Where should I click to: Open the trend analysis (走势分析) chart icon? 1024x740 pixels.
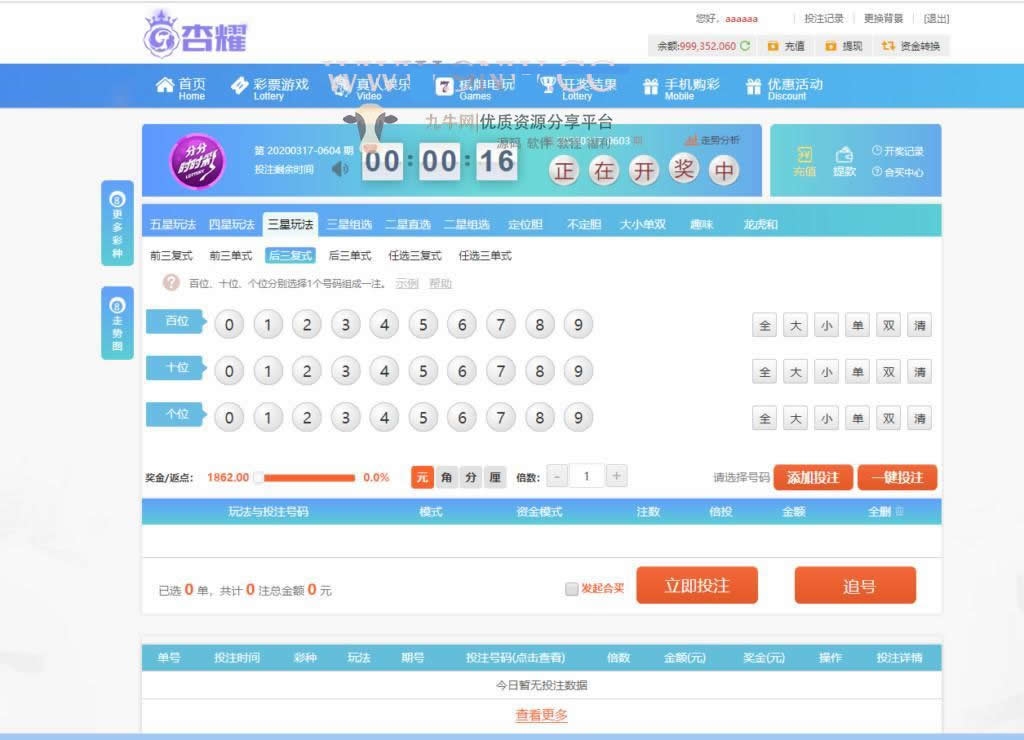tap(691, 140)
